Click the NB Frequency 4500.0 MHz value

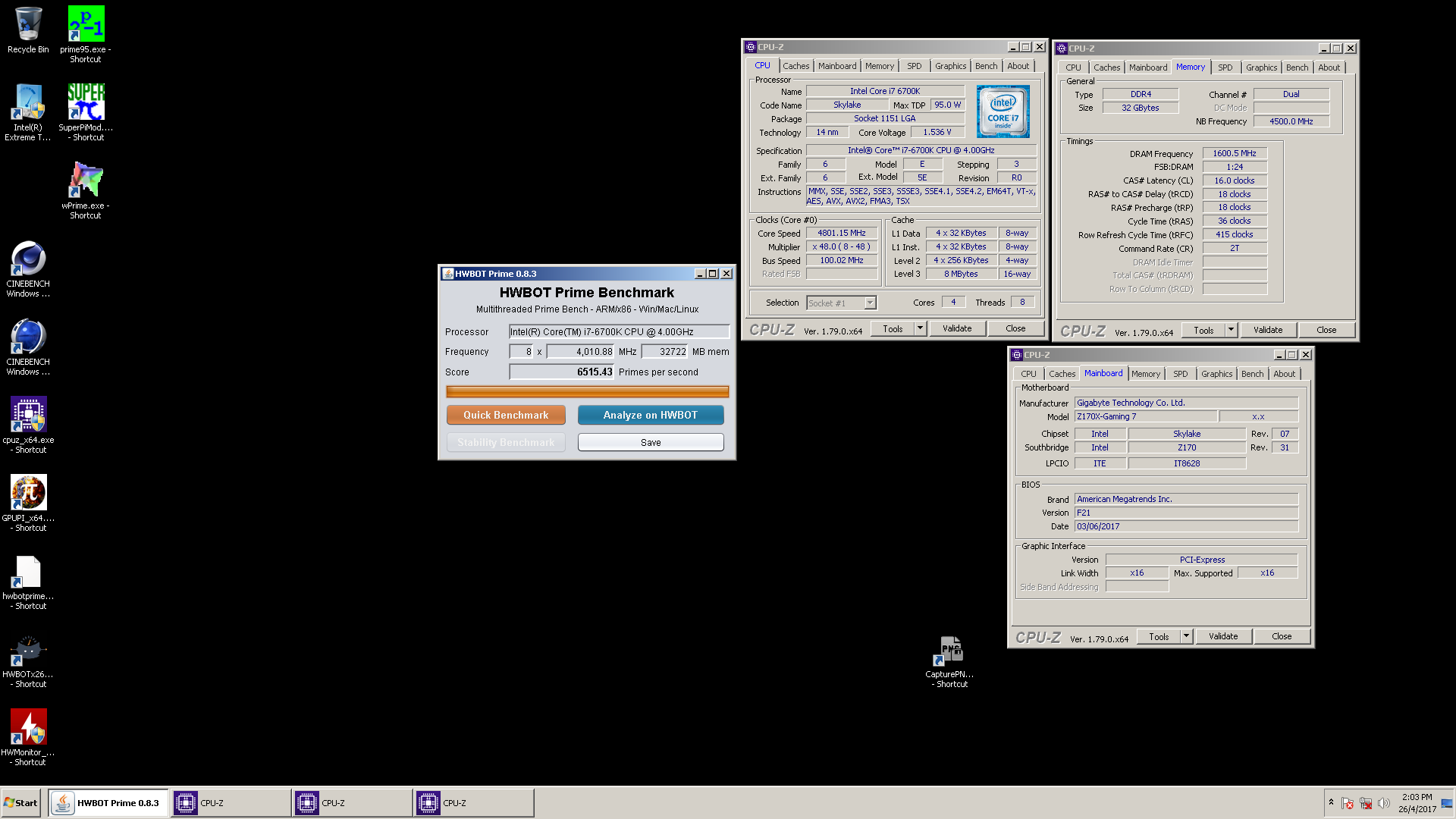1291,121
